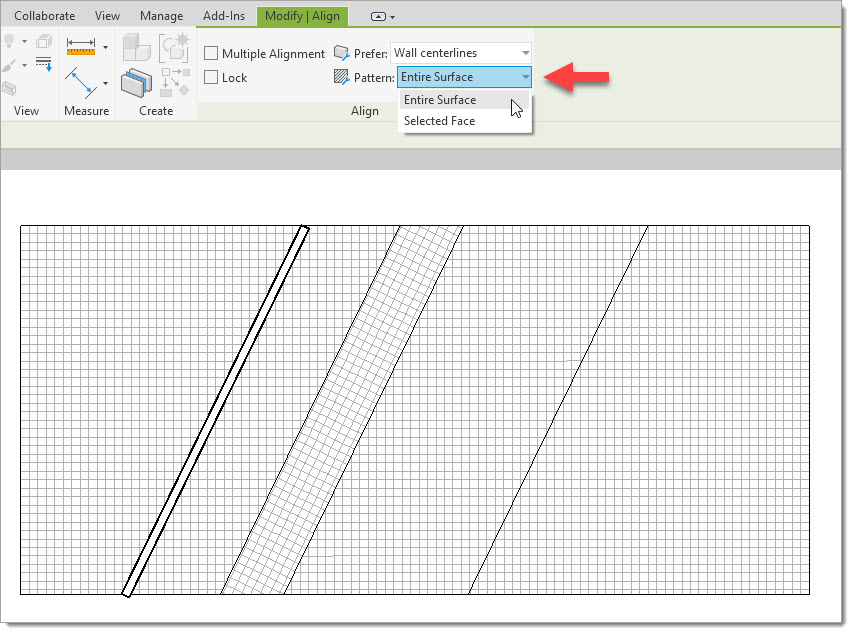This screenshot has height=633, width=852.
Task: Select the thick double-line wall in drawing
Action: (215, 411)
